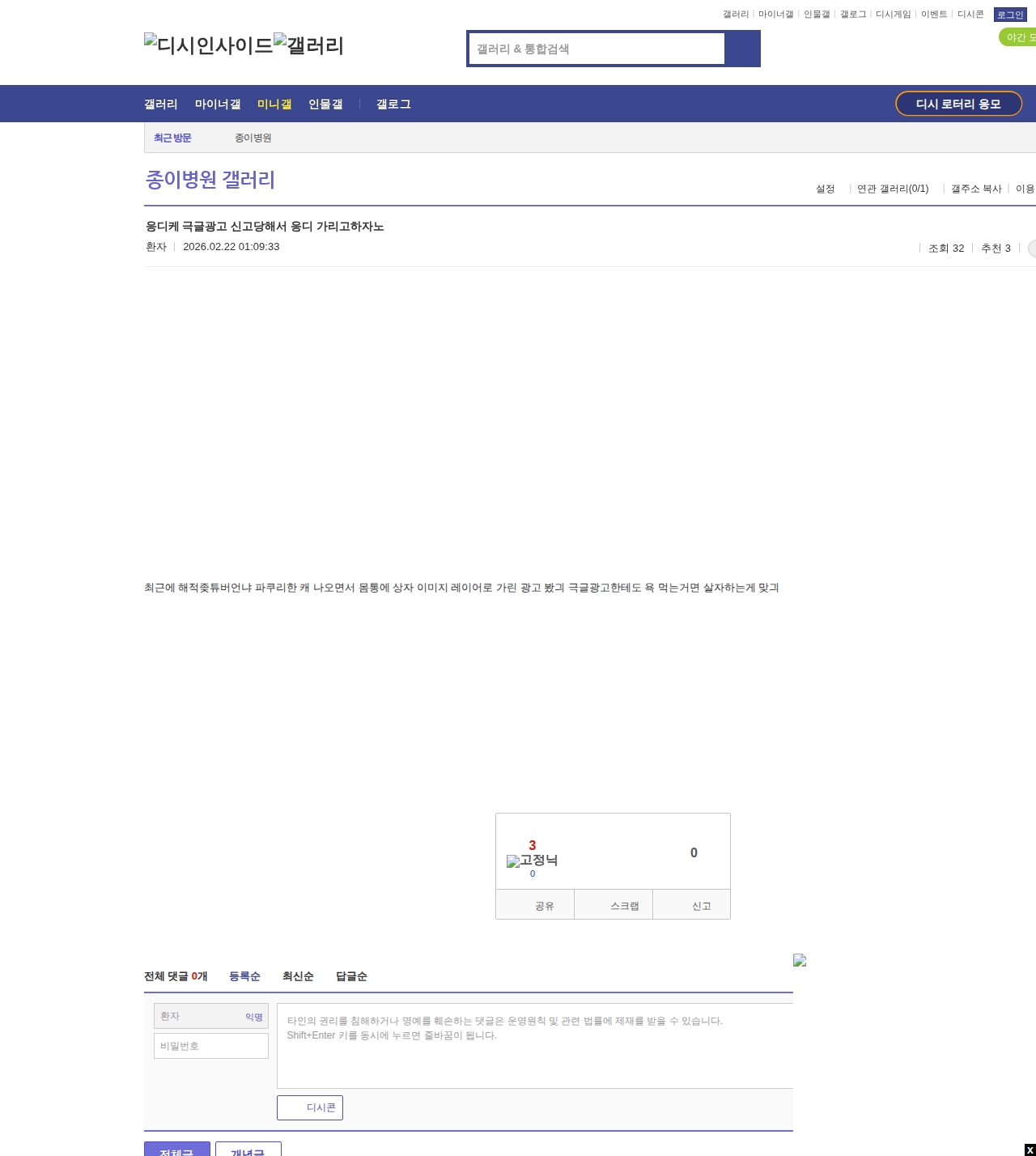Image resolution: width=1036 pixels, height=1156 pixels.
Task: Click the 디시인사이드 logo image
Action: 208,45
